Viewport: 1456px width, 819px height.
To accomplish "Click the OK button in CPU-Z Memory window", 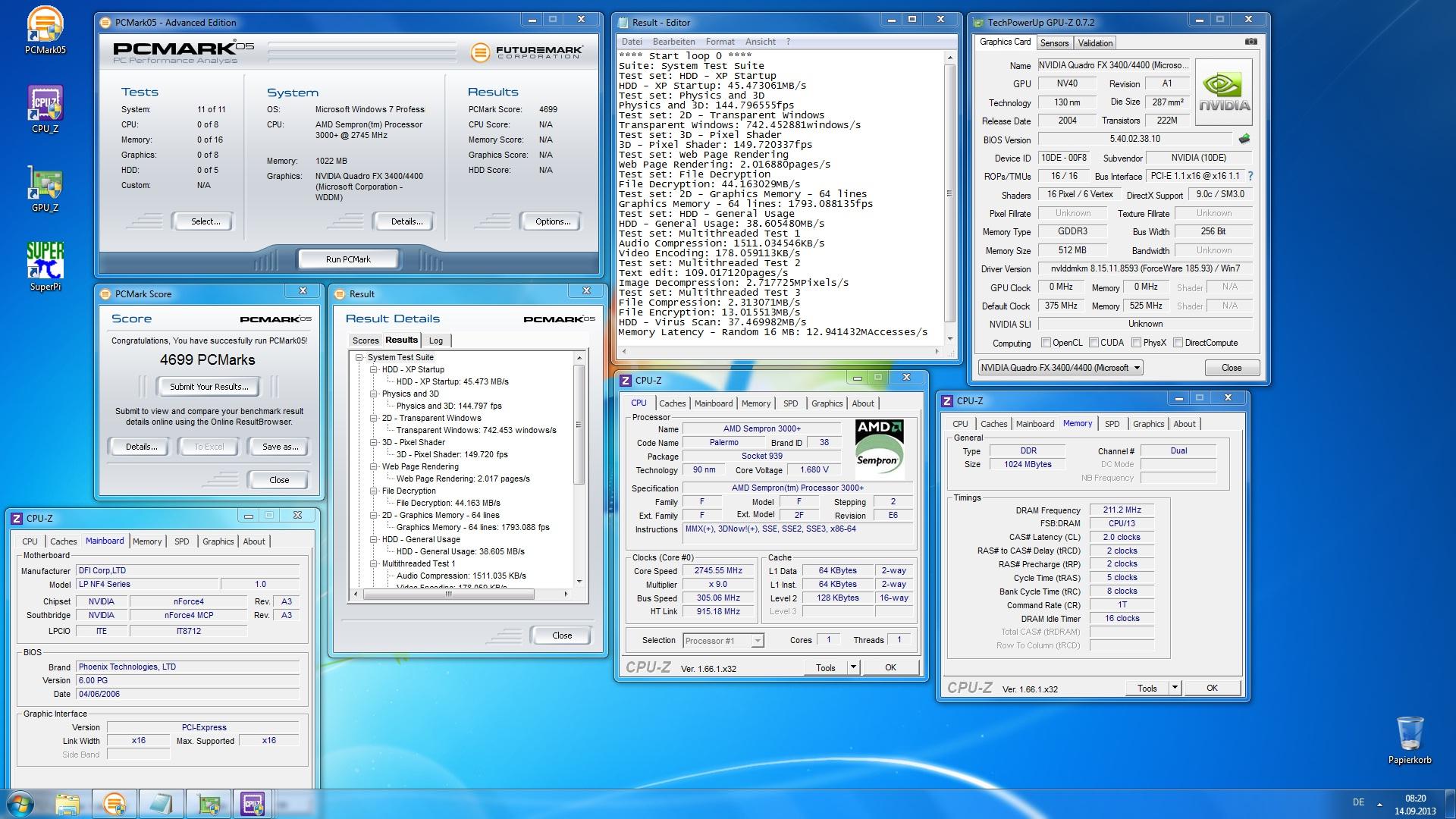I will pos(1212,688).
